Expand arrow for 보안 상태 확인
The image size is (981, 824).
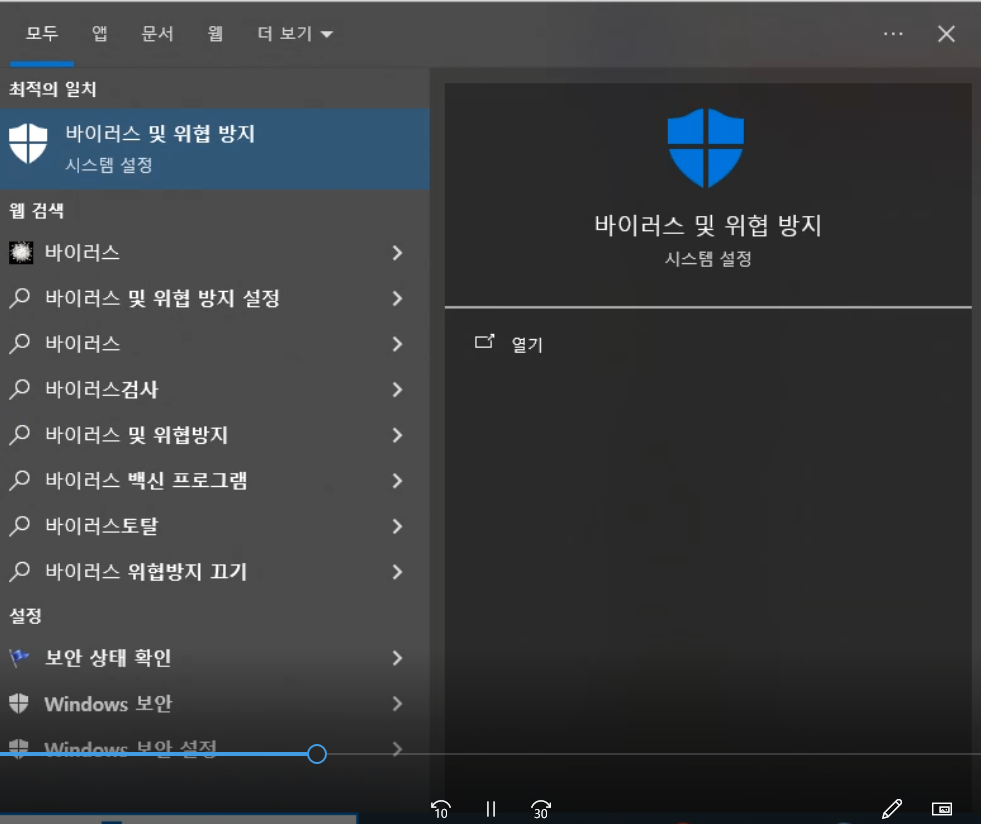coord(397,658)
